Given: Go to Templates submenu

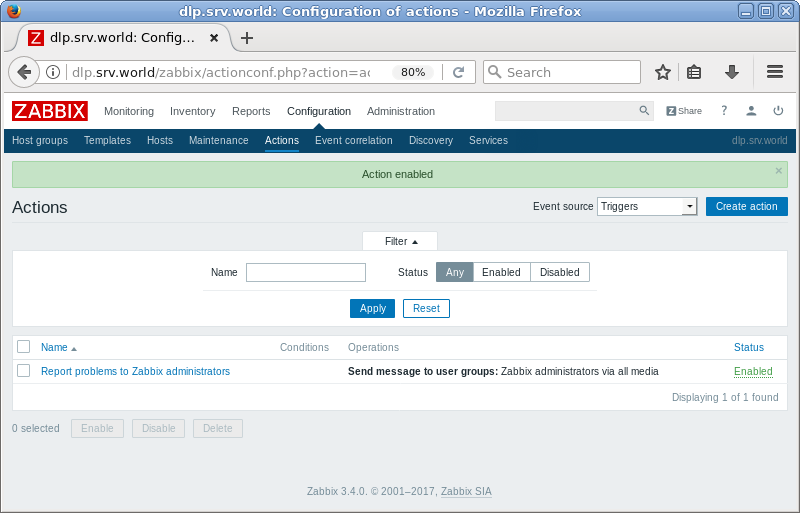Looking at the screenshot, I should coord(107,140).
